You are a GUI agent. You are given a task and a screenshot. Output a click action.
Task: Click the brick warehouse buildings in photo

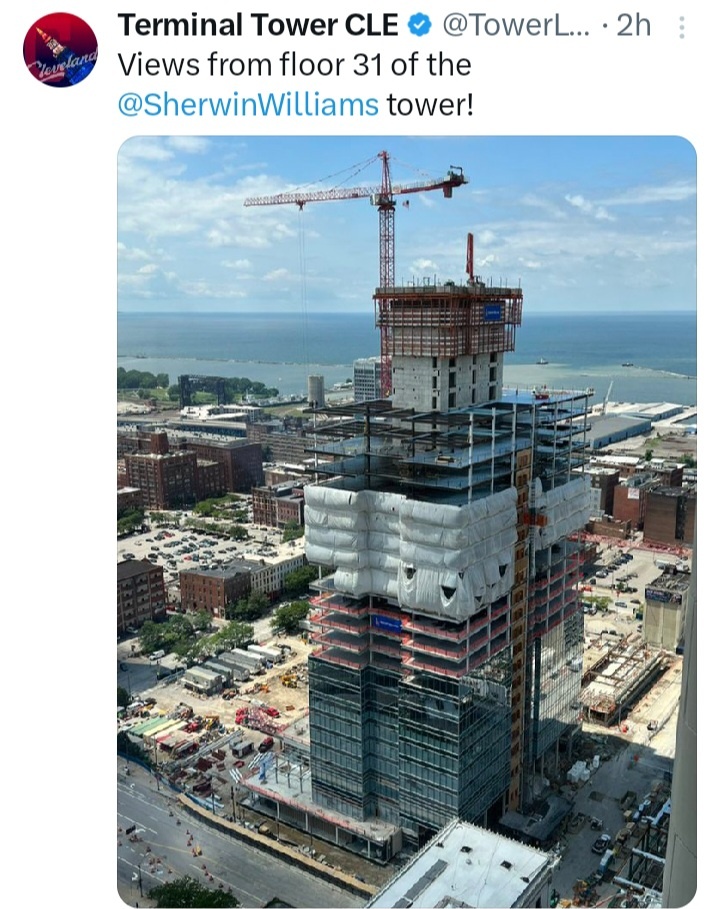tap(191, 470)
